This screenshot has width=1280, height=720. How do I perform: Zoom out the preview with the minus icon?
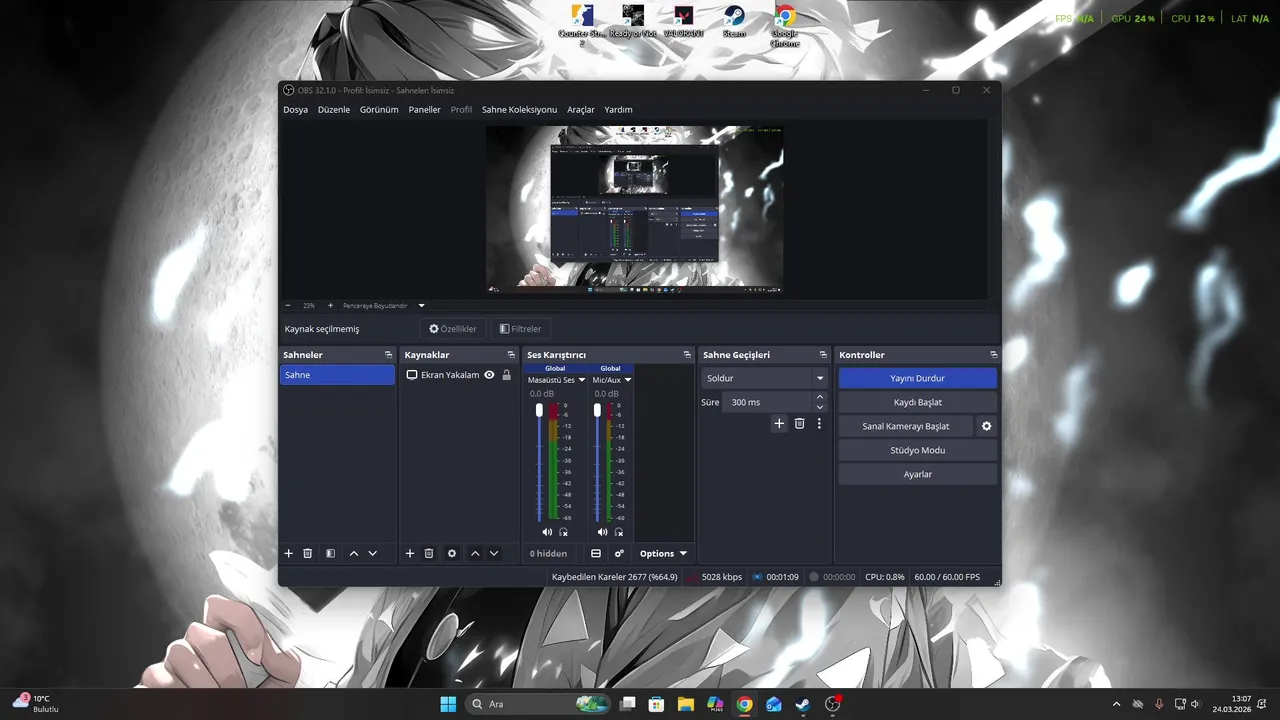288,305
